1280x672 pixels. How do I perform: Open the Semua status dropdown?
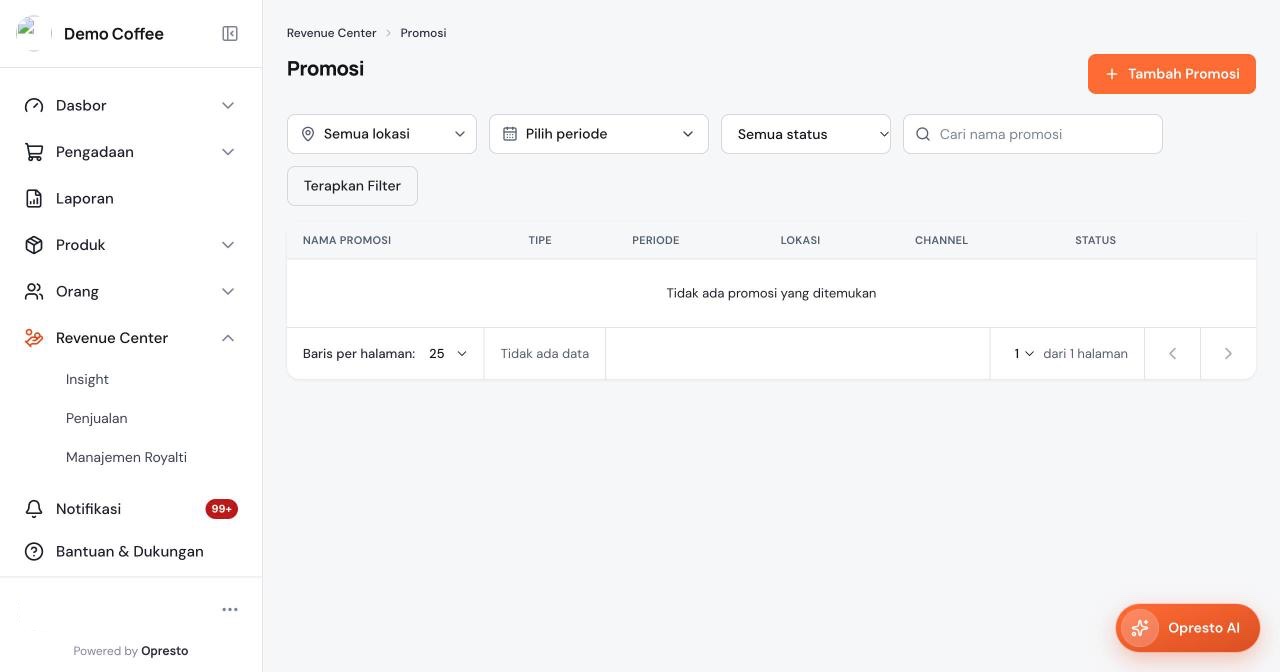pos(806,134)
